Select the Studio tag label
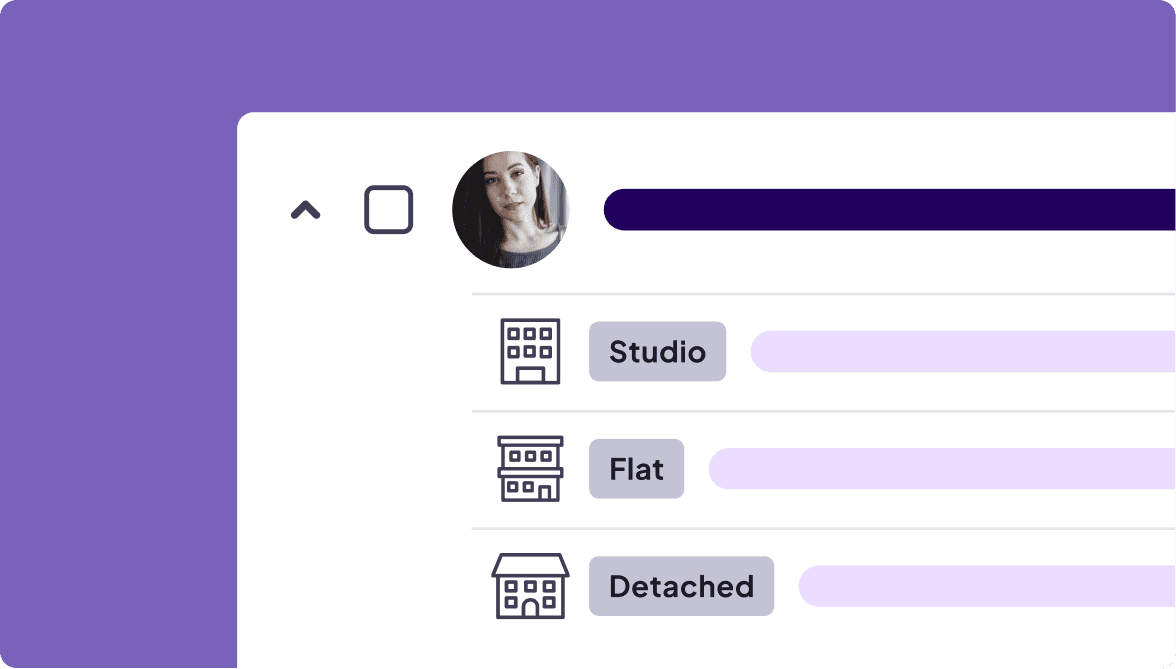 pyautogui.click(x=657, y=351)
